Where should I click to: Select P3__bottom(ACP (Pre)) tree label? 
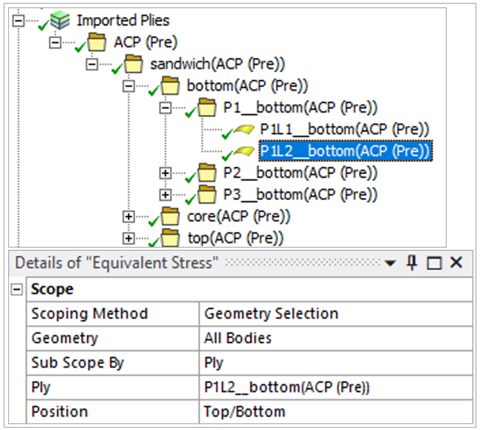pos(300,195)
